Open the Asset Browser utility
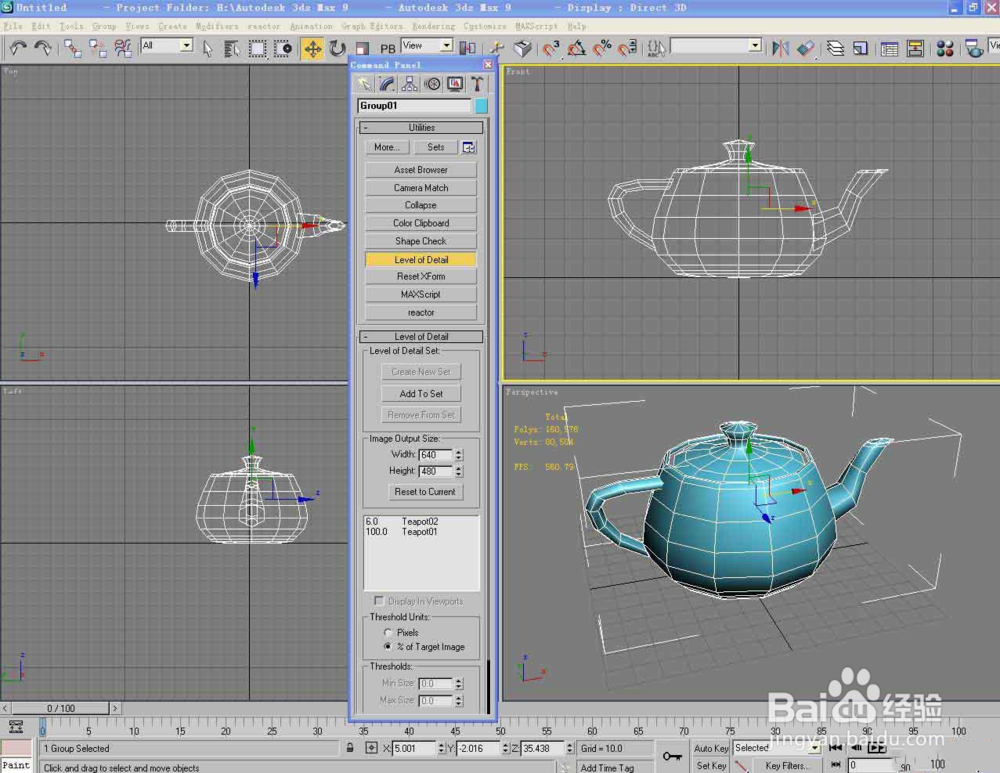 tap(421, 170)
